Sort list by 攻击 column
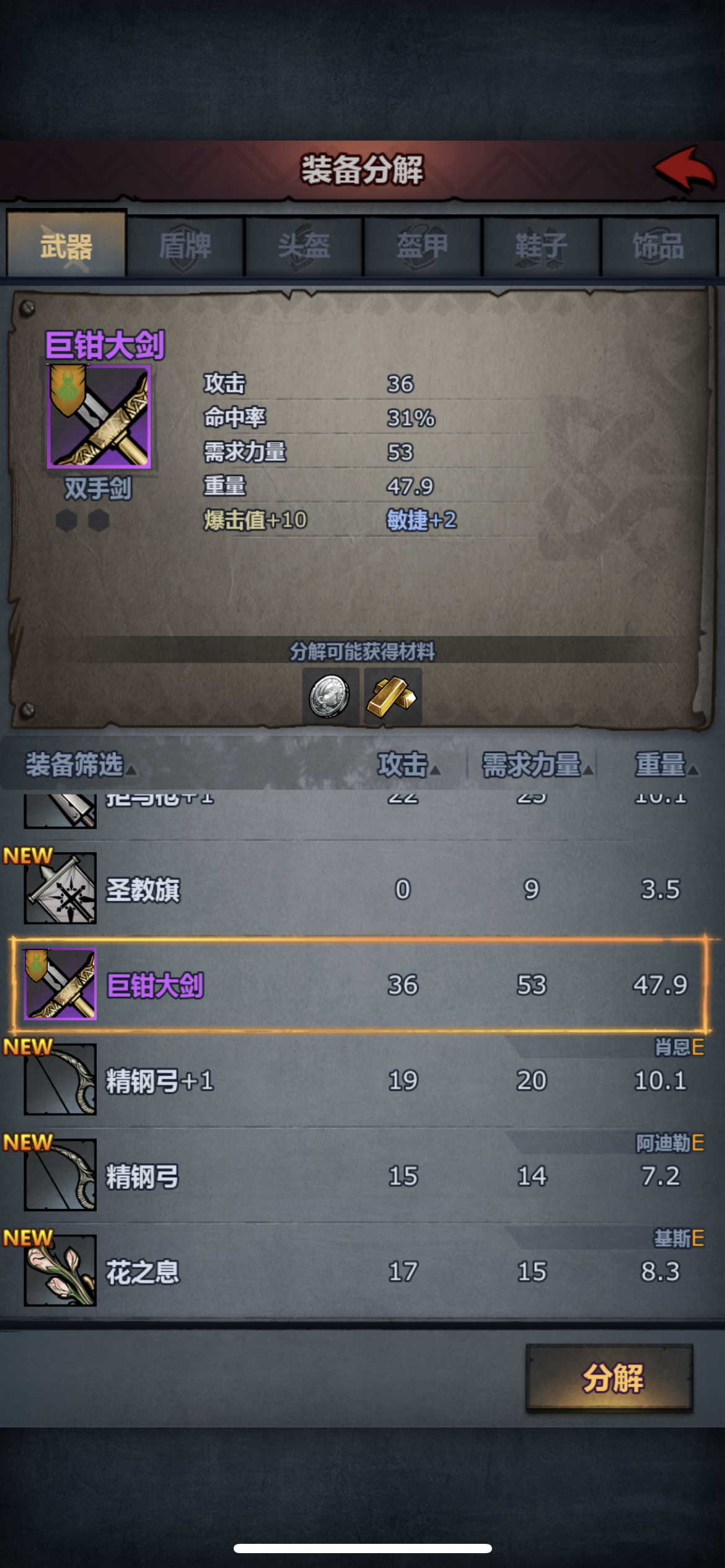 click(409, 765)
